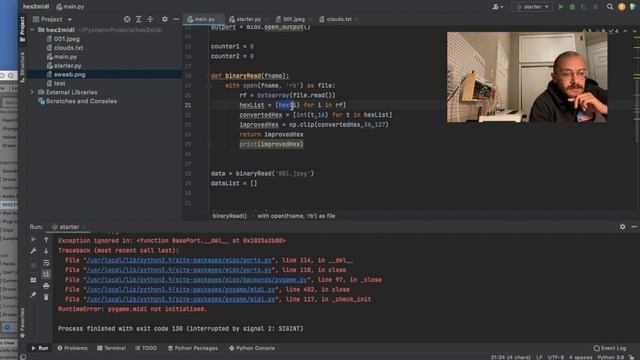Toggle soft-wrap in Run console
The height and width of the screenshot is (360, 640).
point(46,262)
